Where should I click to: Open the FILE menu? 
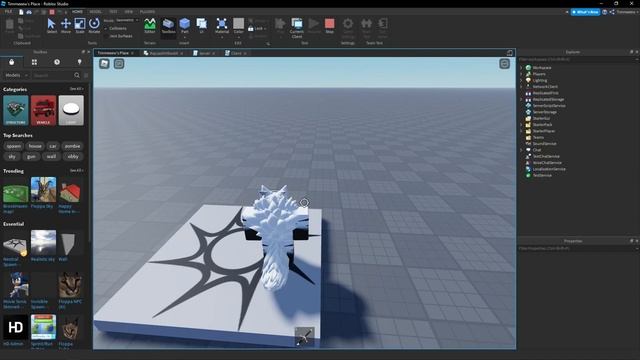pyautogui.click(x=8, y=12)
